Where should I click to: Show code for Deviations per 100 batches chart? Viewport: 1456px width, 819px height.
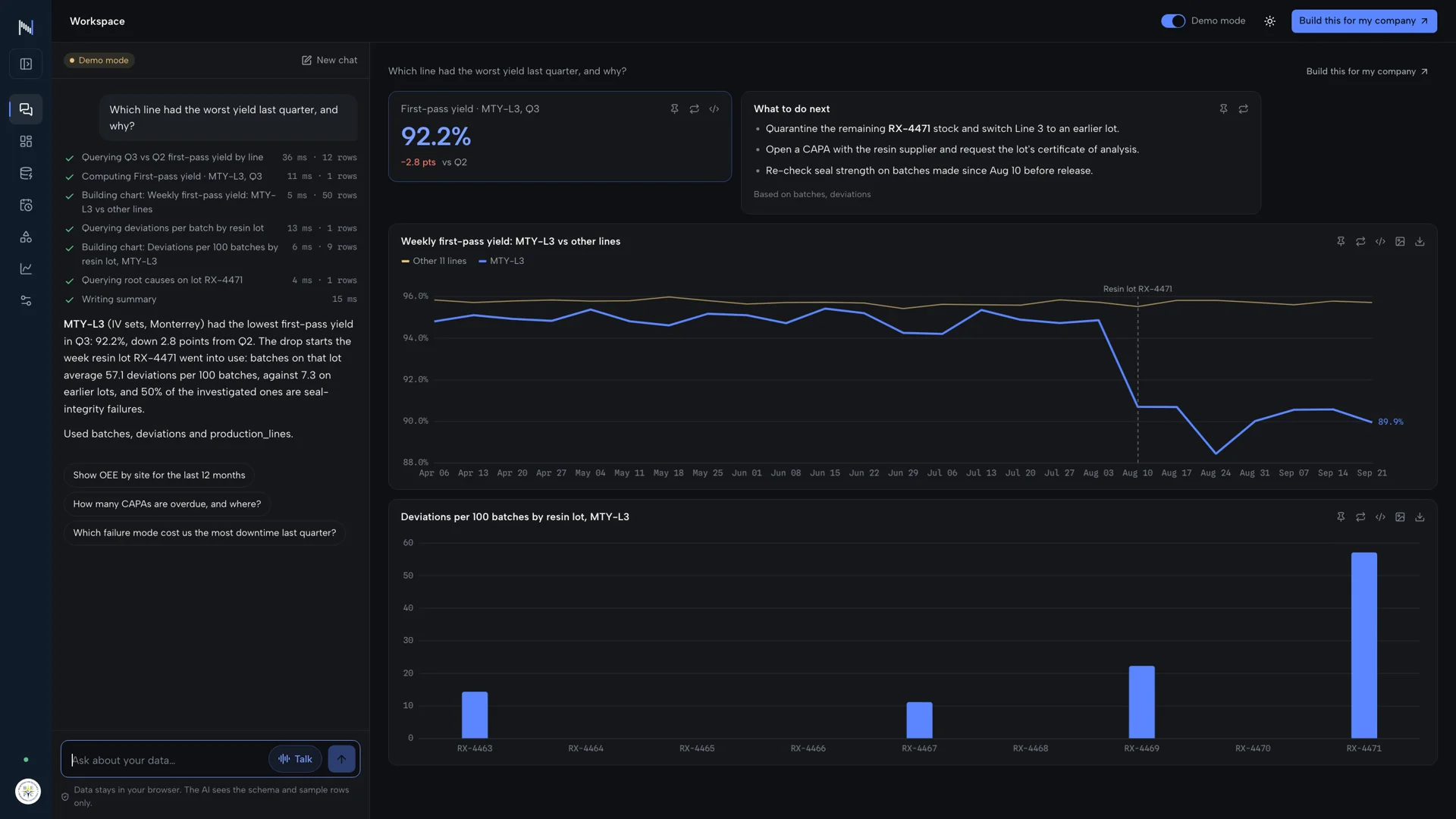[x=1380, y=517]
